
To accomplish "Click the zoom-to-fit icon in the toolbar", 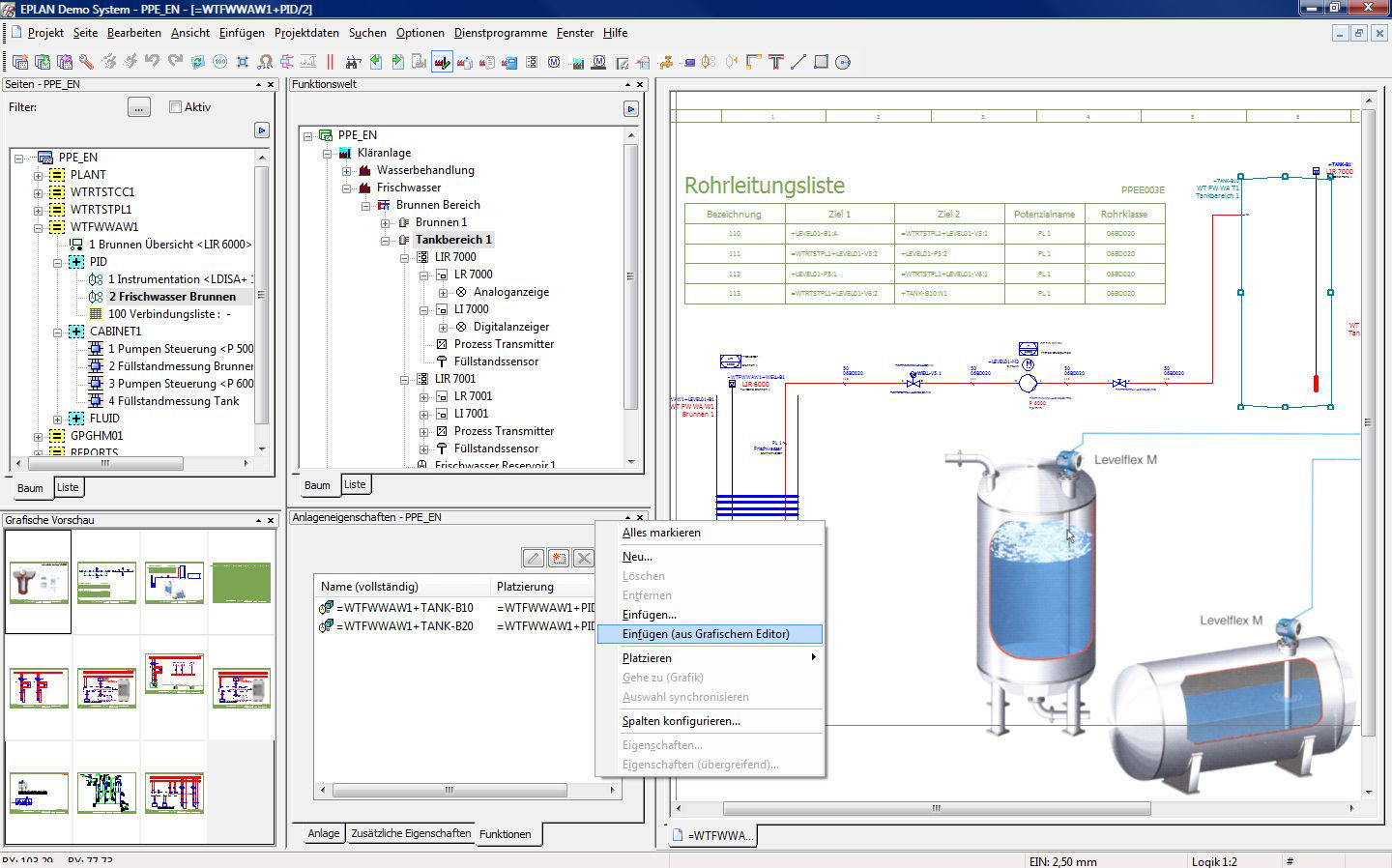I will pyautogui.click(x=242, y=62).
